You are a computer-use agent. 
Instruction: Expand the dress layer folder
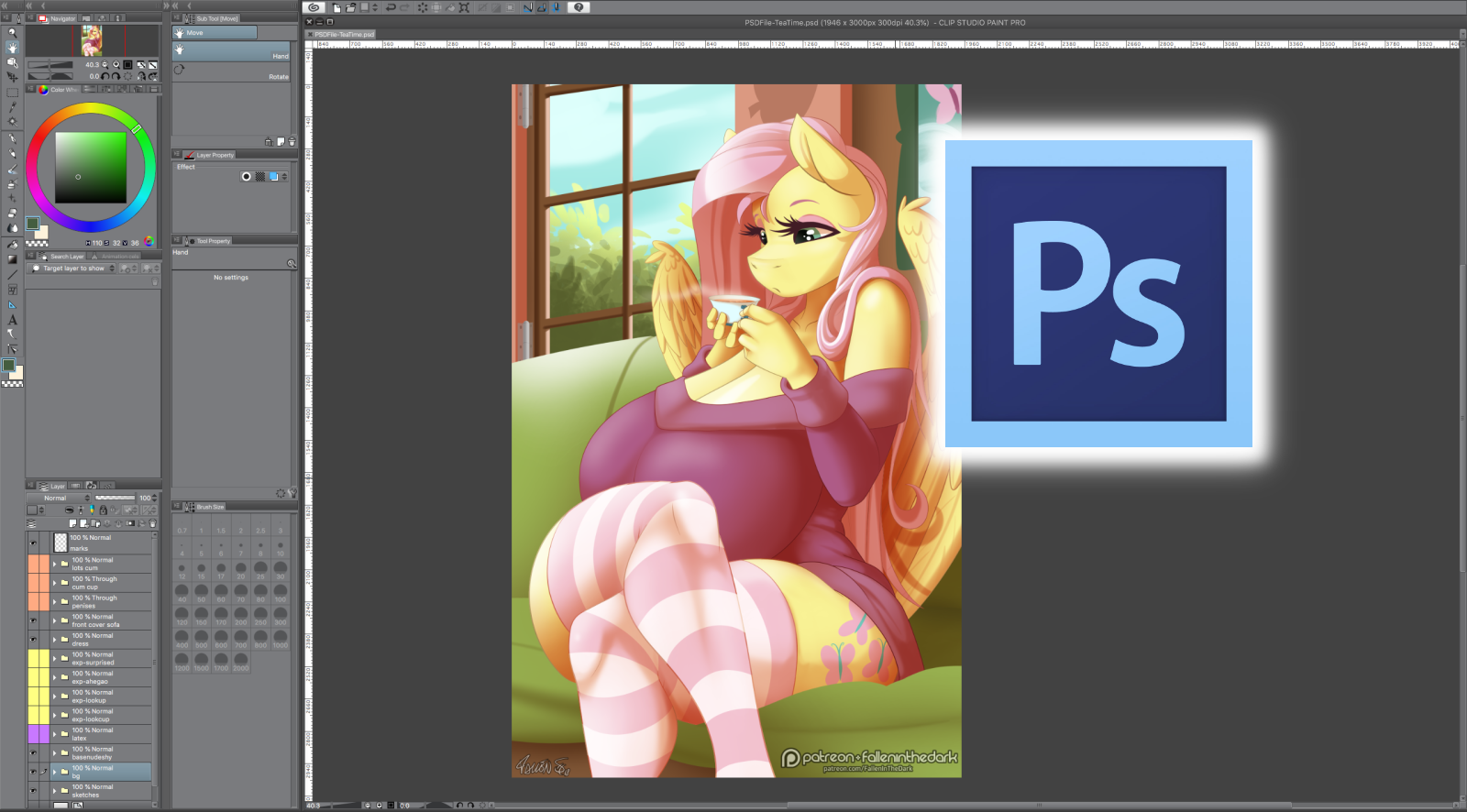[x=54, y=640]
